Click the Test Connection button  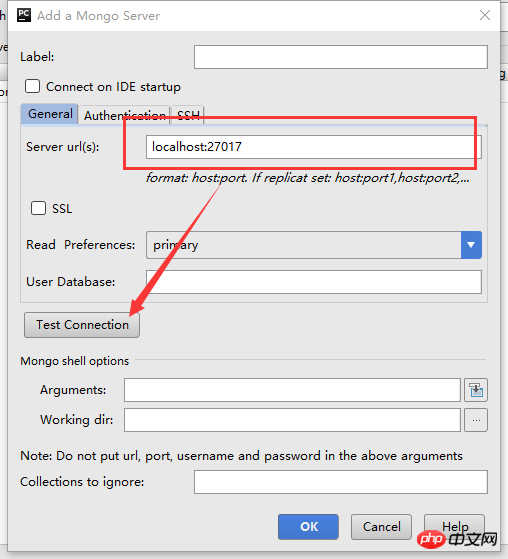click(x=82, y=325)
